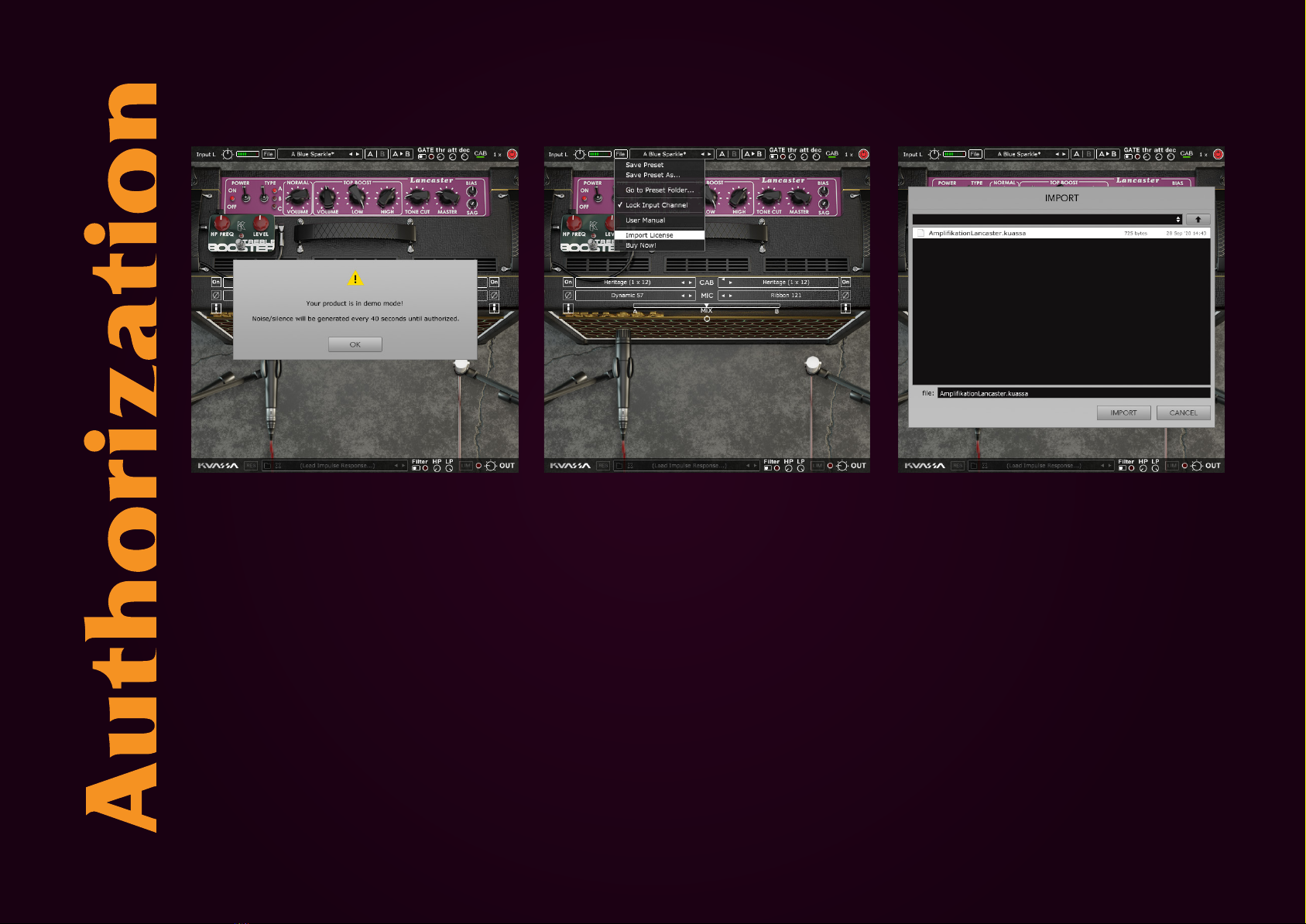Click OK in the demo mode dialog
This screenshot has height=924, width=1306.
coord(355,344)
